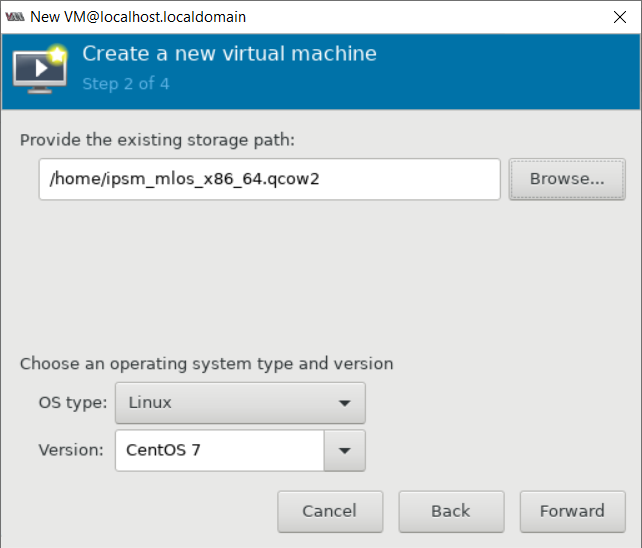Click the CentOS 7 version text field

220,450
